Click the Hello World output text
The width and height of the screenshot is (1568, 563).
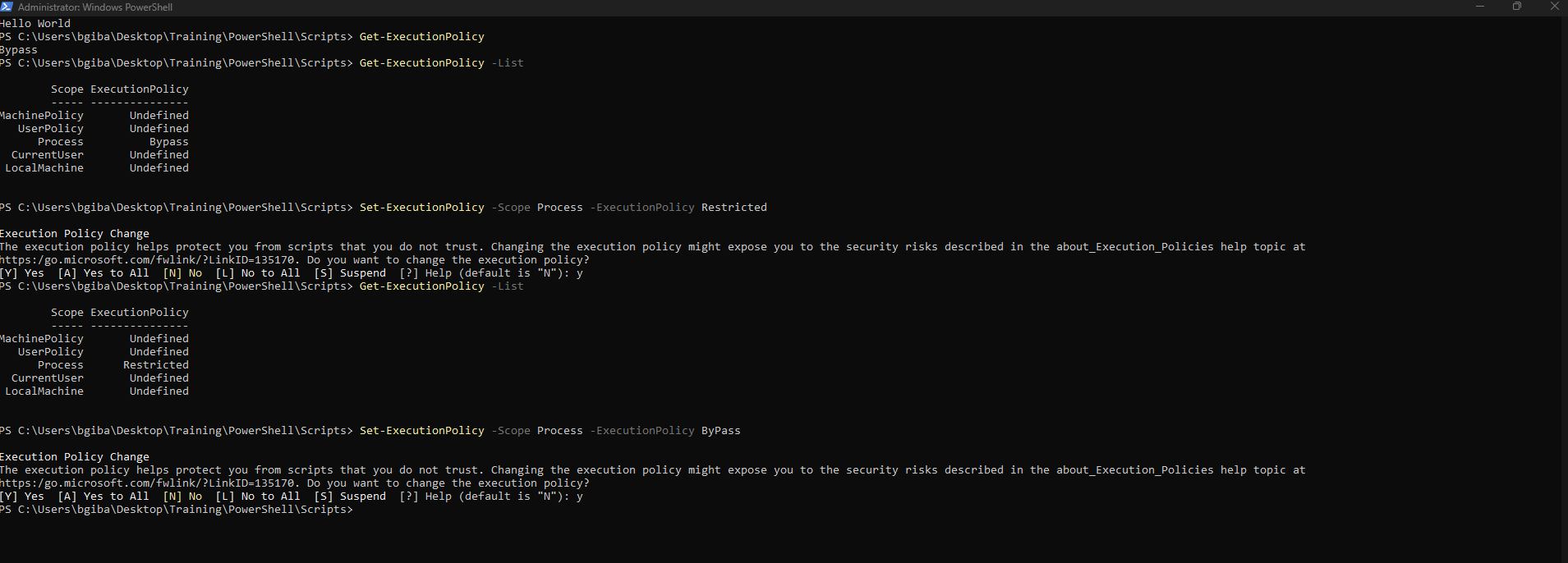[35, 23]
